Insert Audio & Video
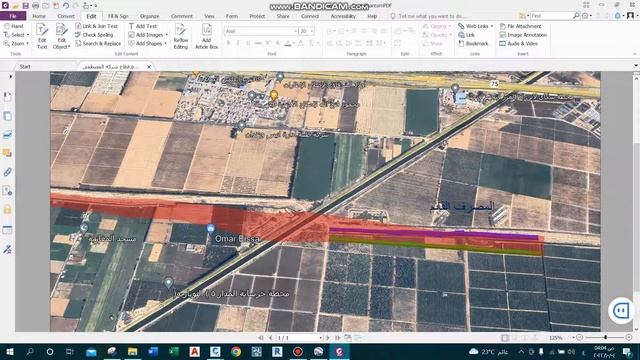The width and height of the screenshot is (640, 360). point(518,43)
